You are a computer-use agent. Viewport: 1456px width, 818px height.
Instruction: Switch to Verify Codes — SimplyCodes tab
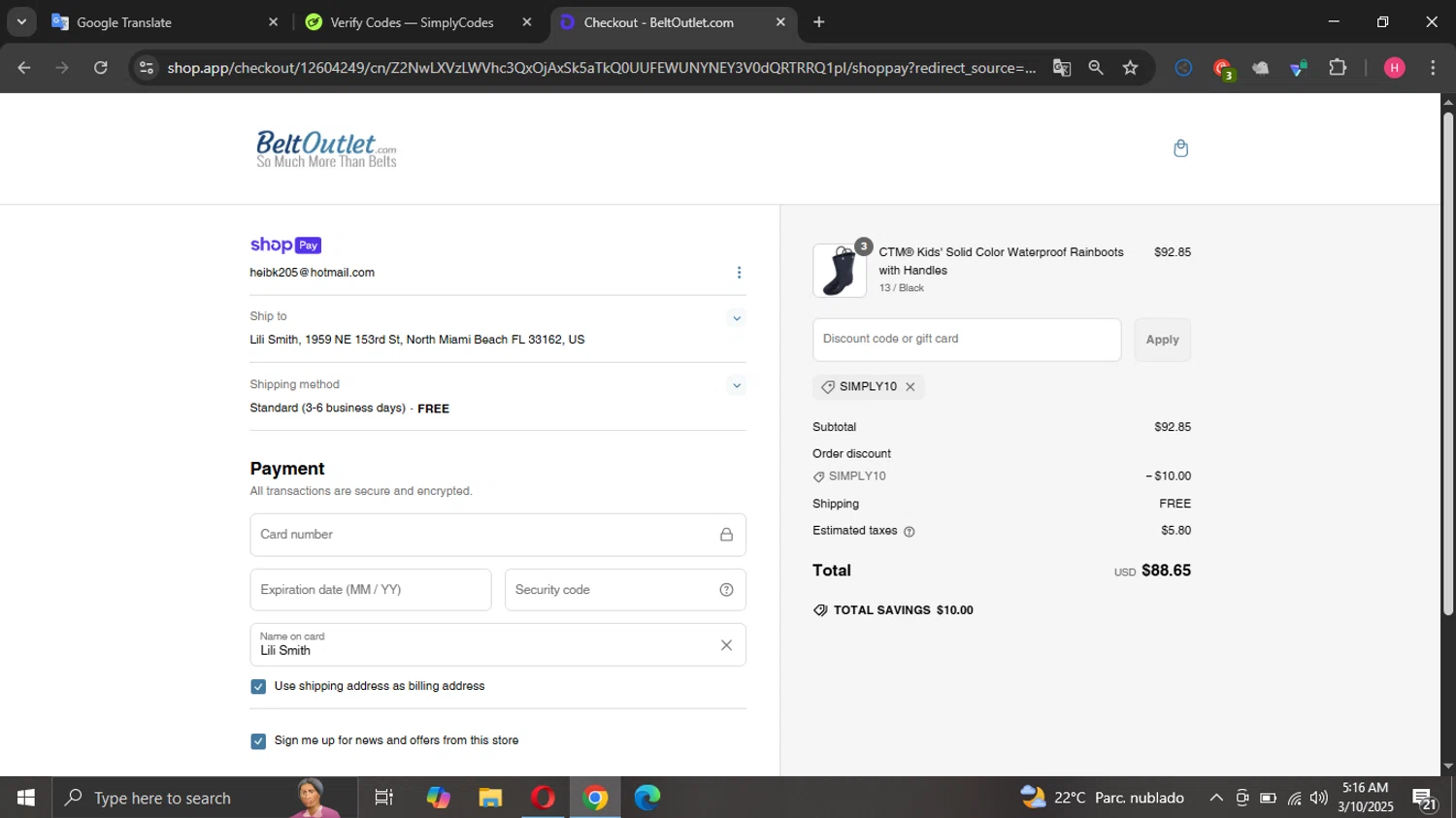click(415, 22)
